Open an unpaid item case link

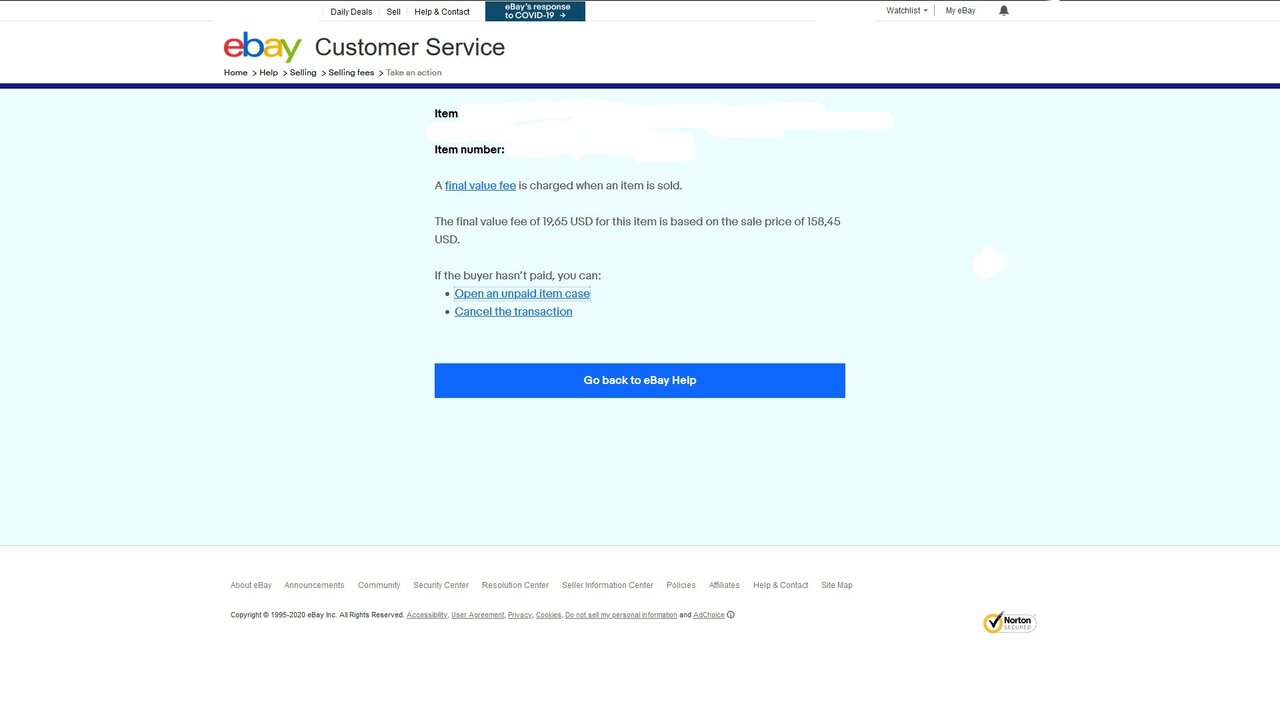click(x=522, y=294)
